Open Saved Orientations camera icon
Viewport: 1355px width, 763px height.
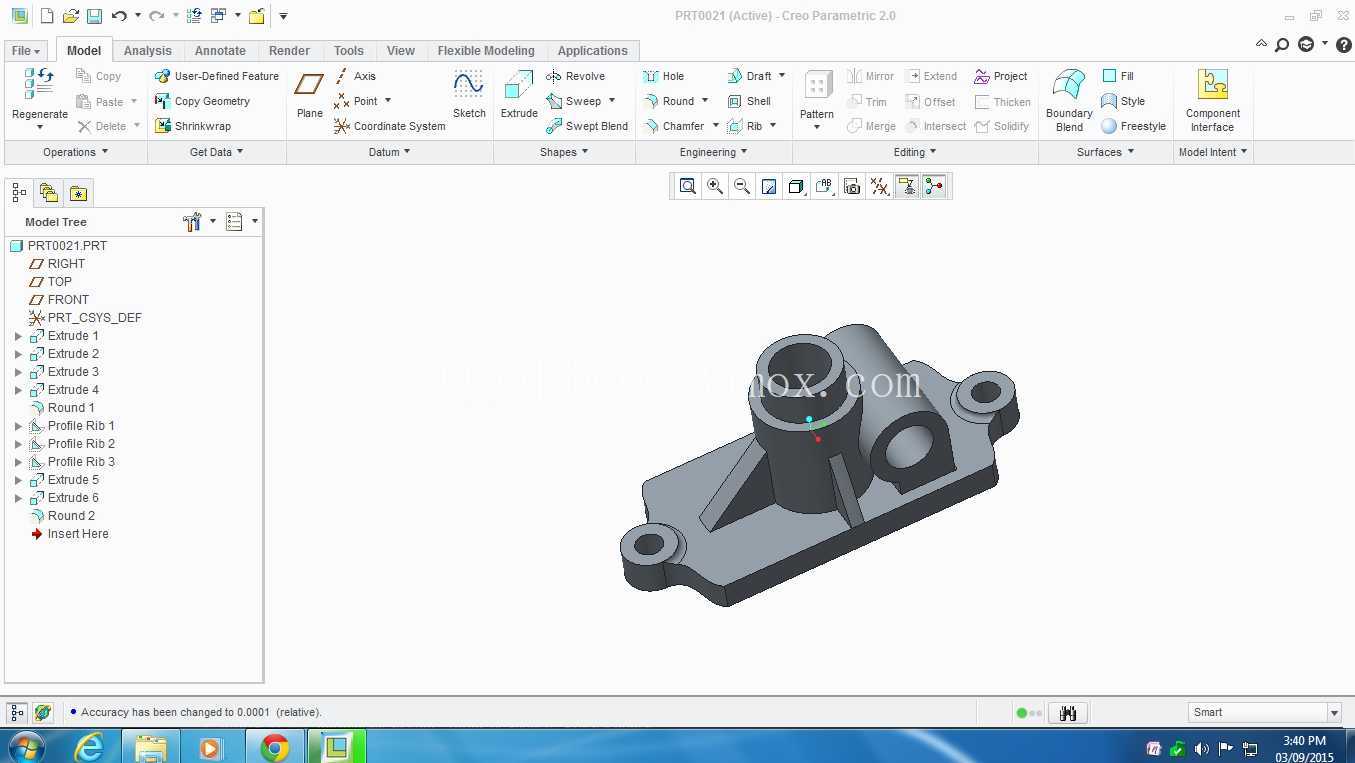pos(852,186)
